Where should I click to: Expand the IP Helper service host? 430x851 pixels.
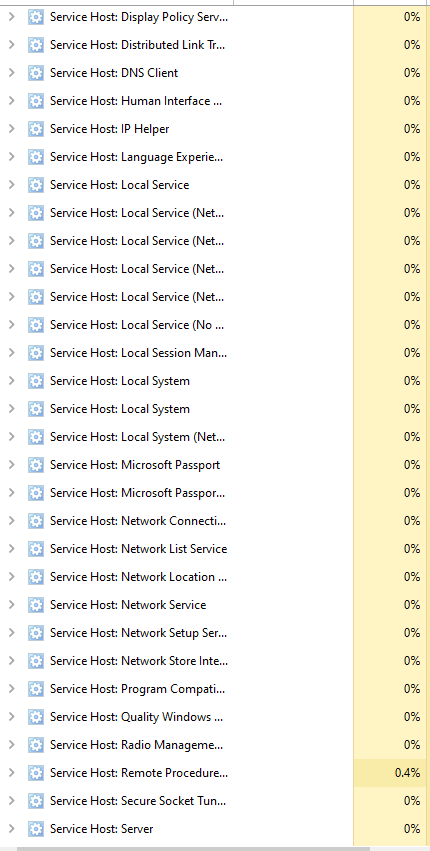click(11, 129)
